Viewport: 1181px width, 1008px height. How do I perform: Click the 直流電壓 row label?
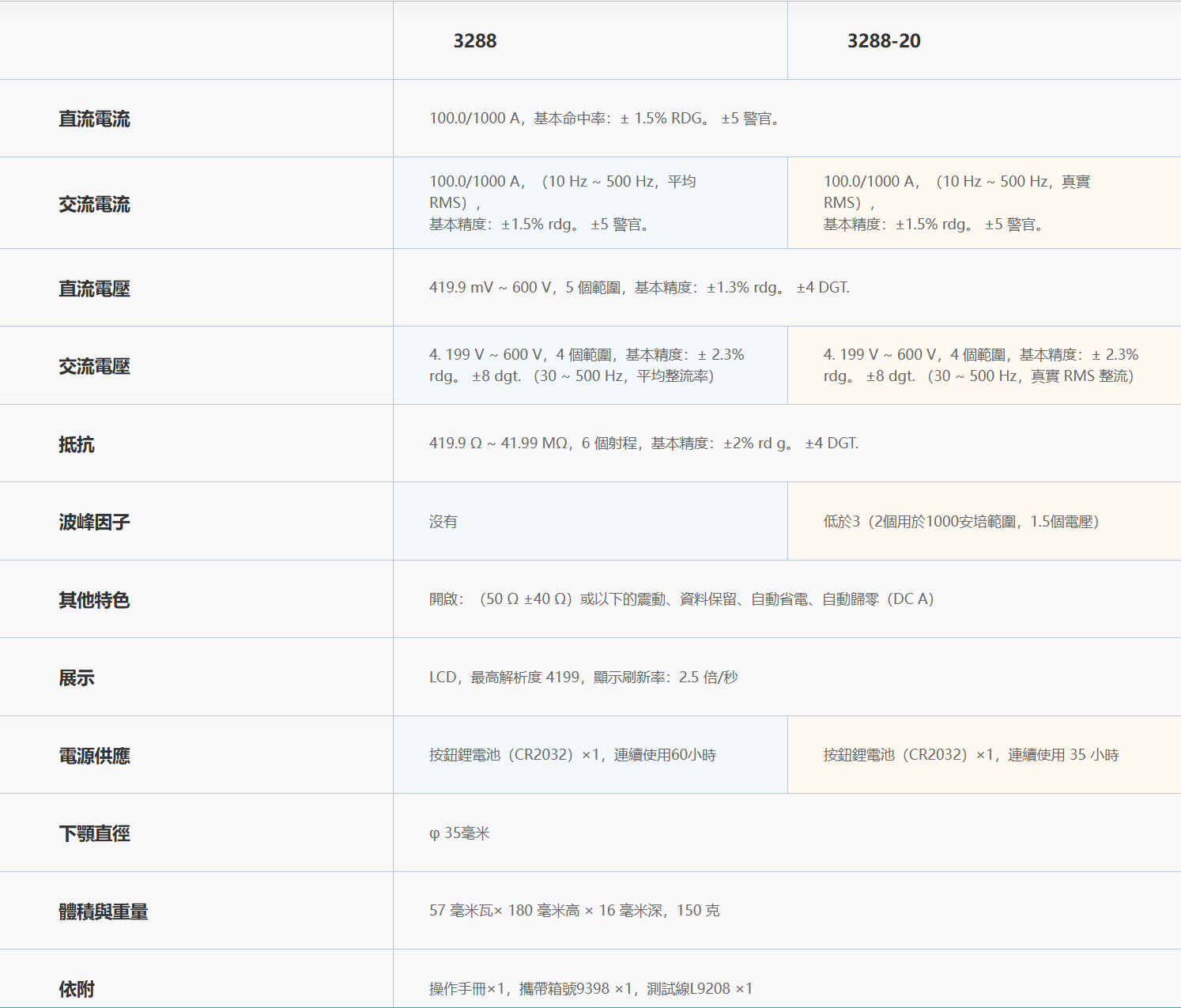[94, 289]
